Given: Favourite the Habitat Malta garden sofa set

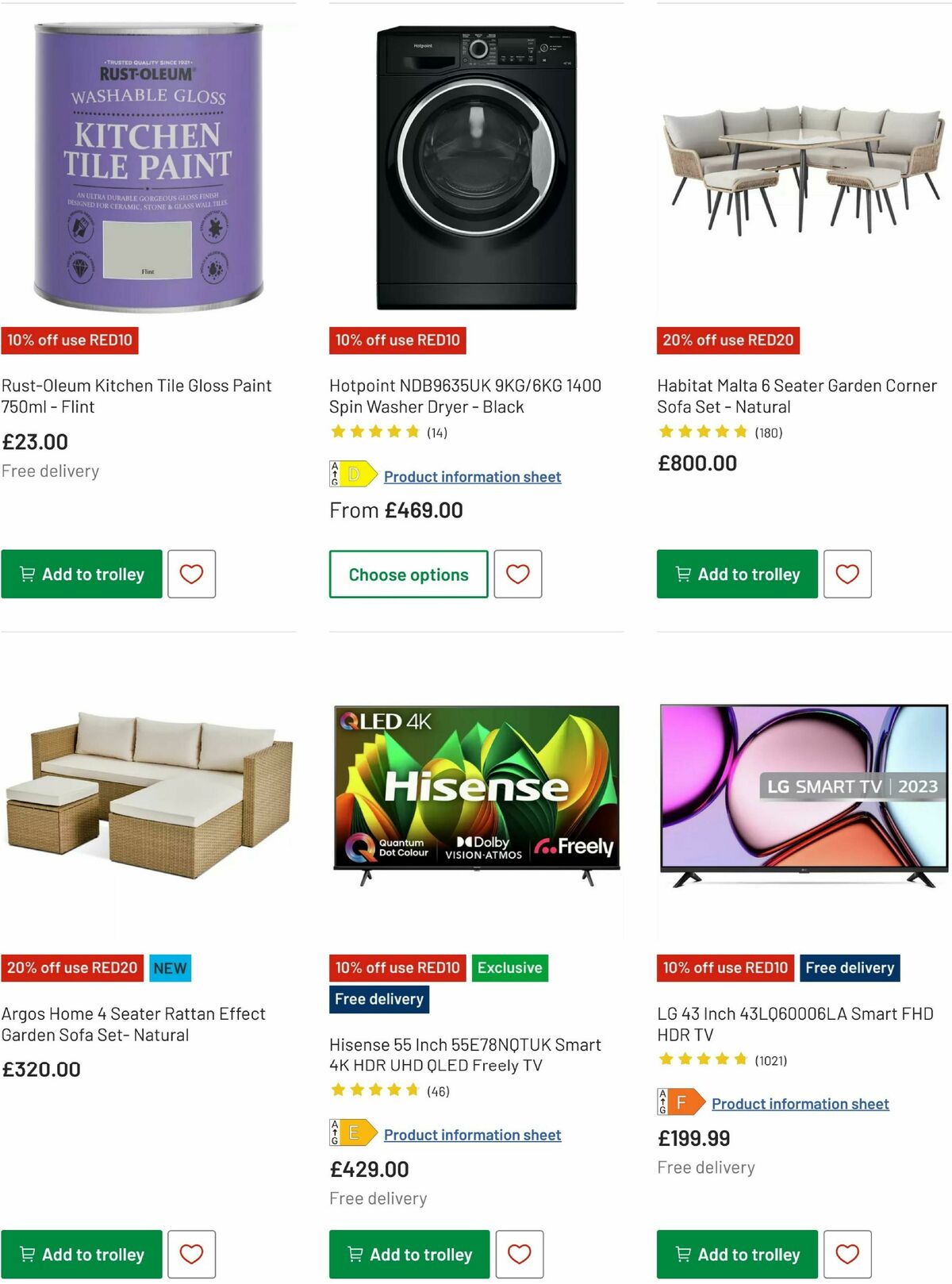Looking at the screenshot, I should pos(847,574).
